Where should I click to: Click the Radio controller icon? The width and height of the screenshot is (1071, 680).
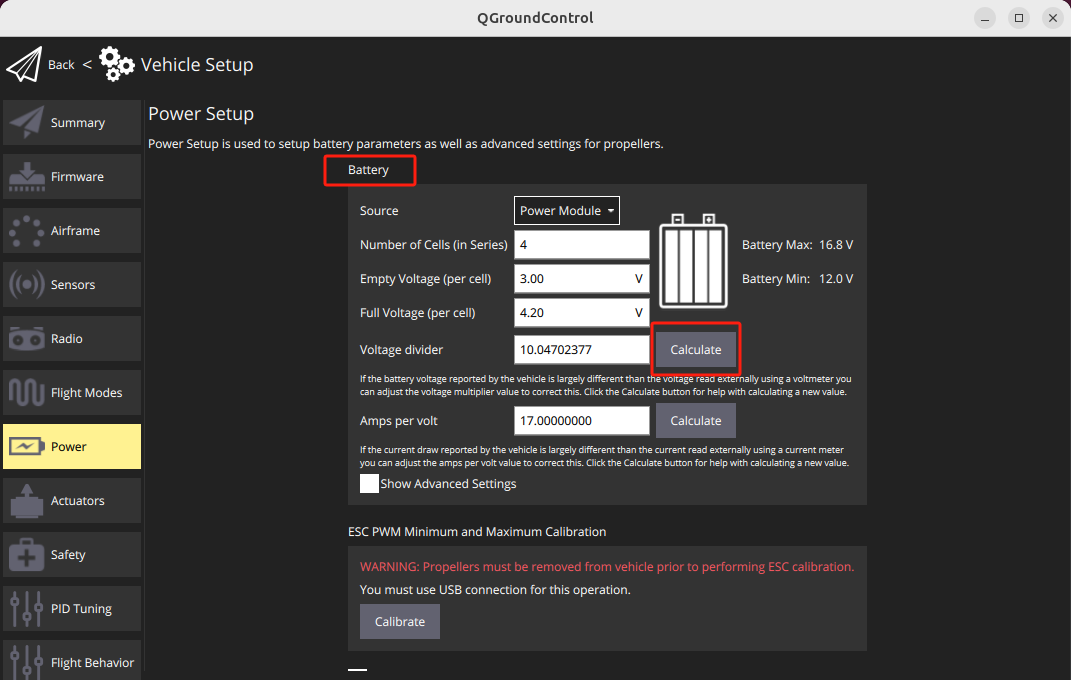tap(27, 339)
